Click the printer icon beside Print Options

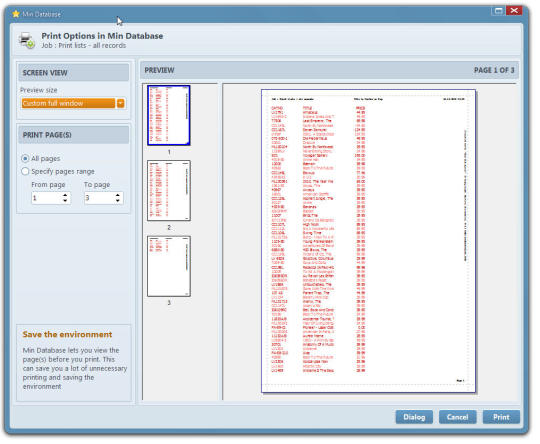click(27, 40)
